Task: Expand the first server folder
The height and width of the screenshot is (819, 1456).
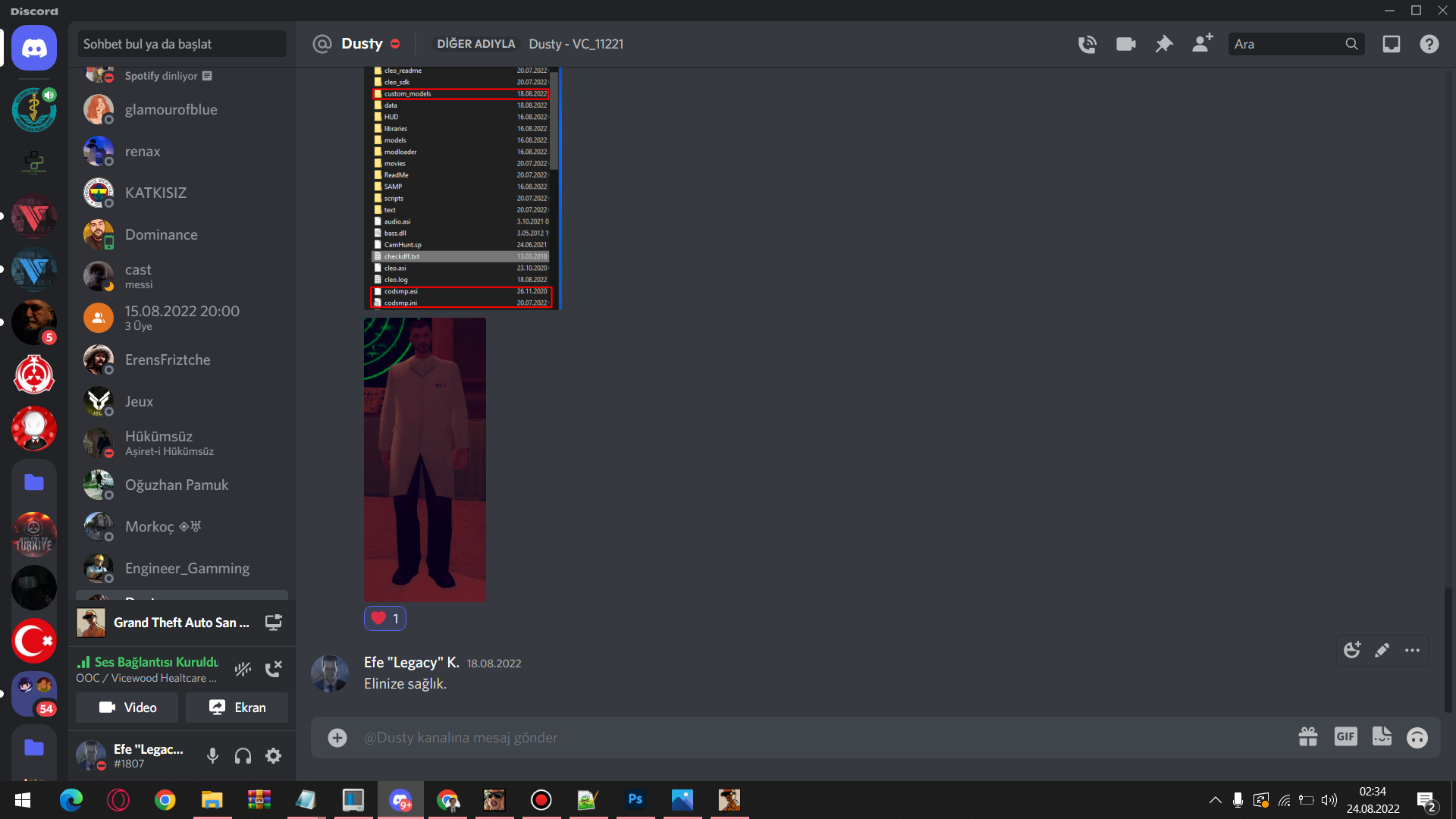Action: (x=34, y=482)
